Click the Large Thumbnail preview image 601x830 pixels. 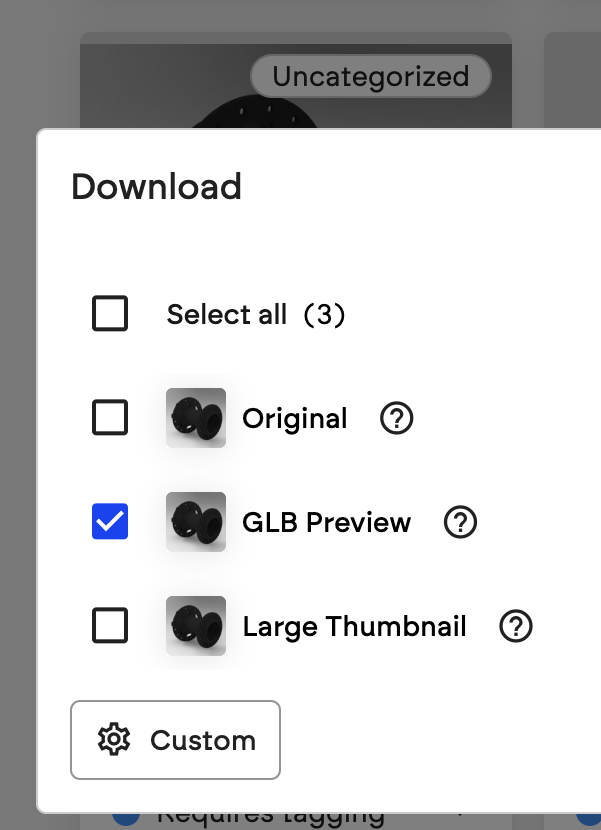(x=196, y=626)
